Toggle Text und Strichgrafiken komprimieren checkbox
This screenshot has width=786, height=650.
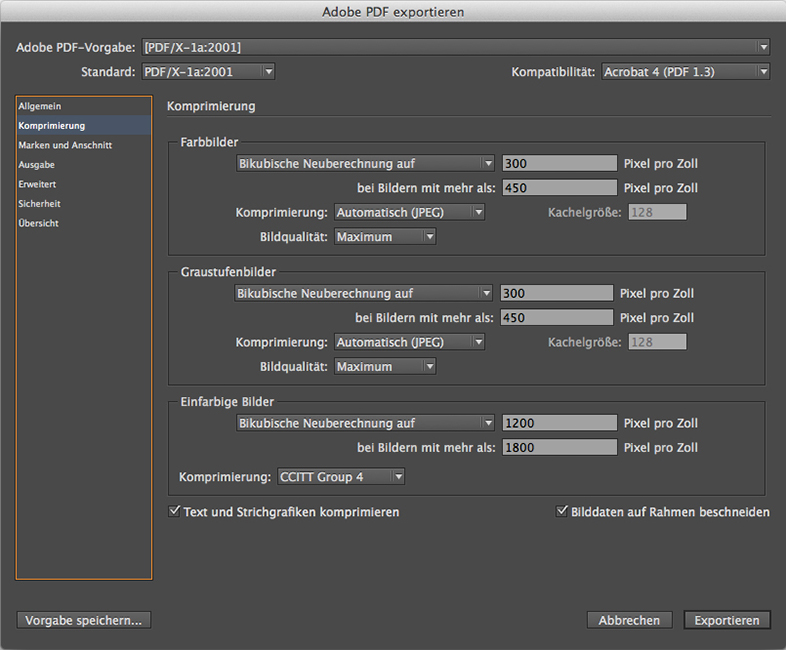[x=174, y=512]
